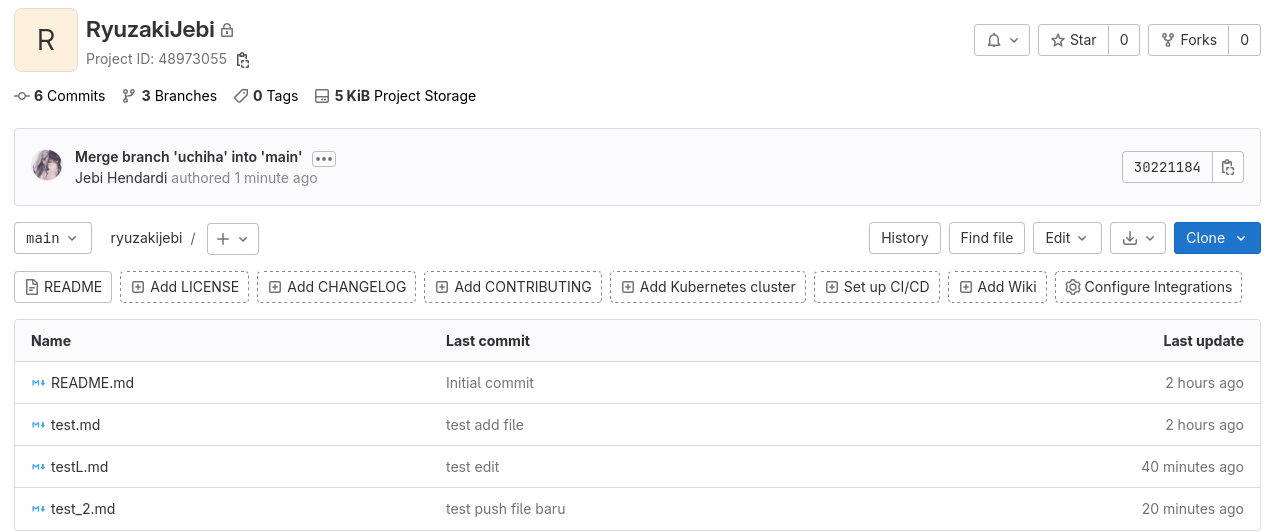The width and height of the screenshot is (1270, 532).
Task: Copy commit SHA 30221184
Action: pyautogui.click(x=1228, y=167)
